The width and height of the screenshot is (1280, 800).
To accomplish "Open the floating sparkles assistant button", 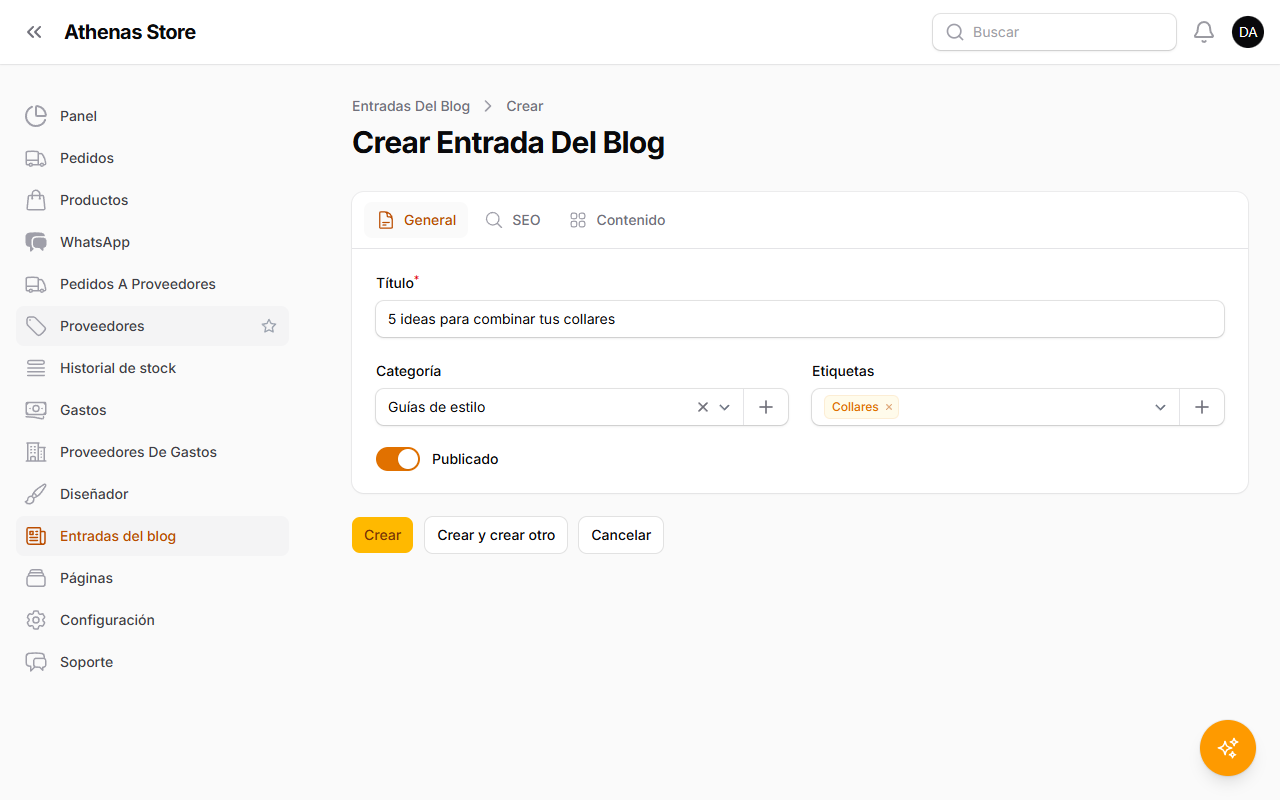I will tap(1228, 748).
